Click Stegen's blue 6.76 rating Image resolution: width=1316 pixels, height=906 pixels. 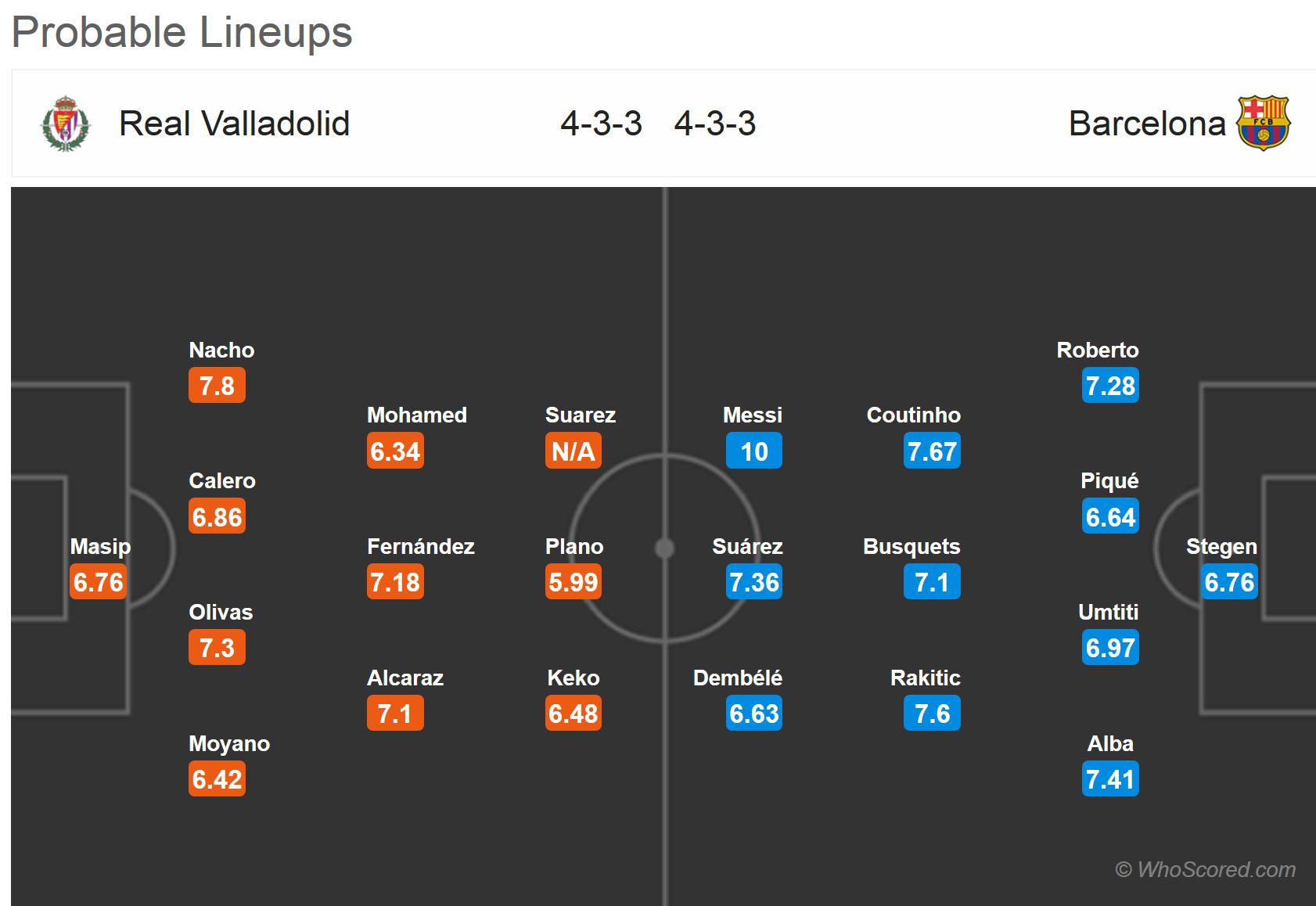coord(1228,582)
